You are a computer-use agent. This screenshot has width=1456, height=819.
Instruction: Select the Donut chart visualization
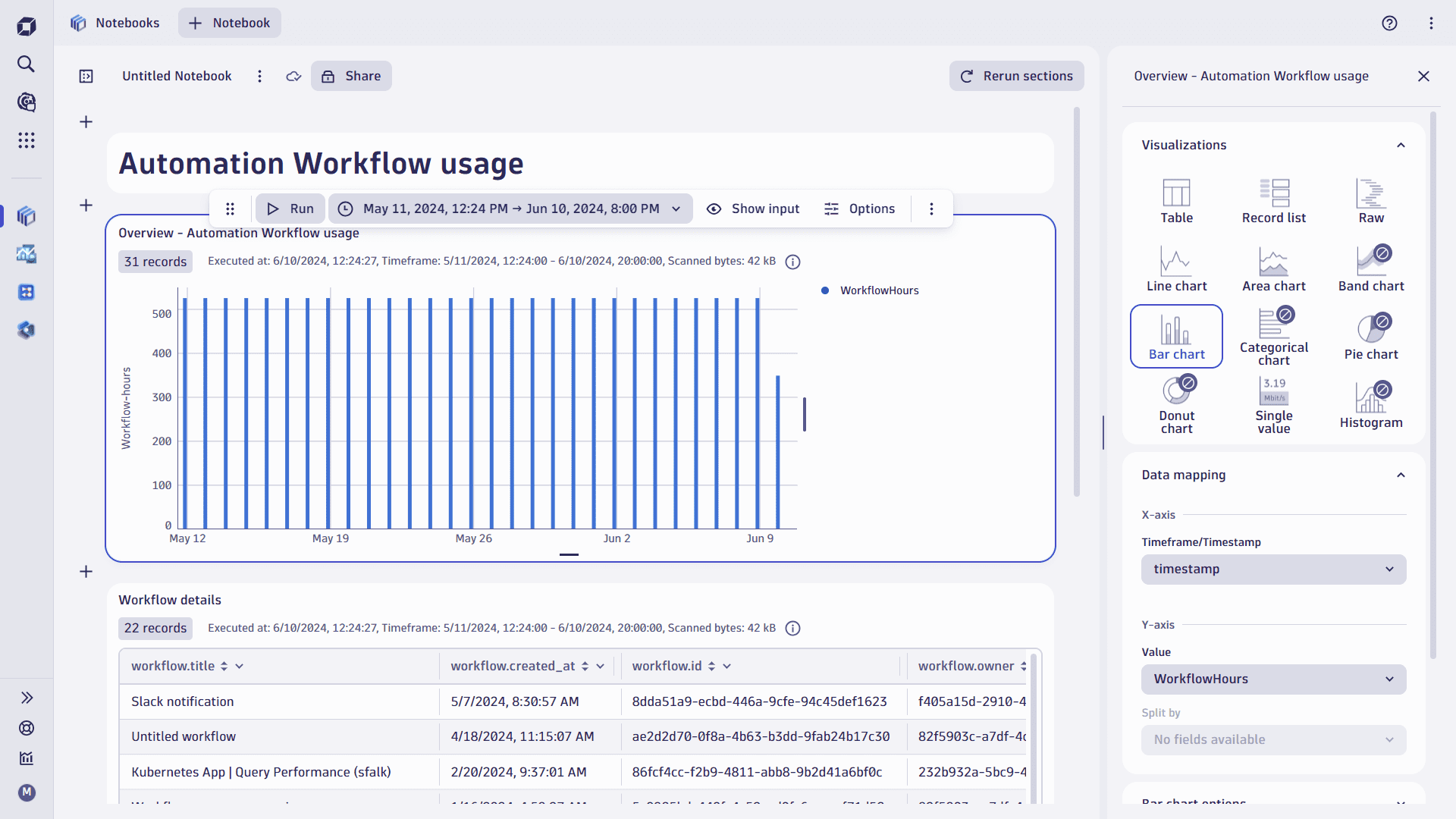point(1177,404)
